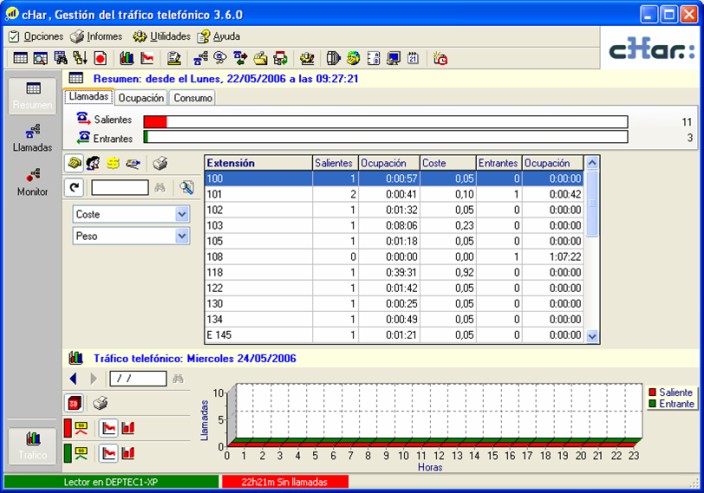Click the refresh arrow icon left of search box
Viewport: 704px width, 493px height.
pos(74,188)
